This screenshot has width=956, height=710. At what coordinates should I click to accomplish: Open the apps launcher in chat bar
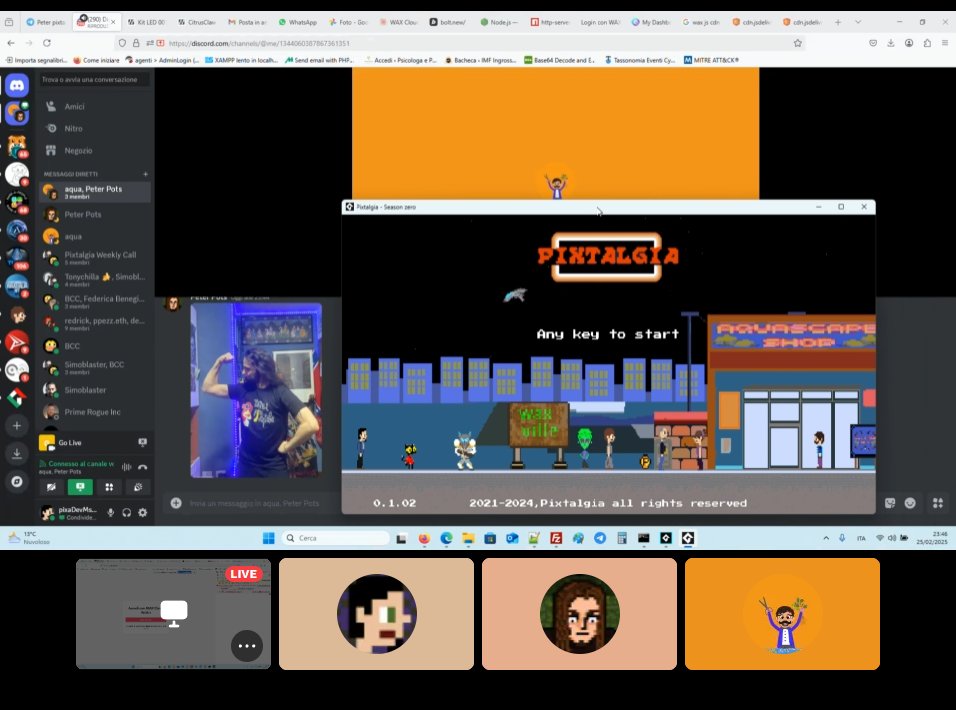click(x=938, y=503)
